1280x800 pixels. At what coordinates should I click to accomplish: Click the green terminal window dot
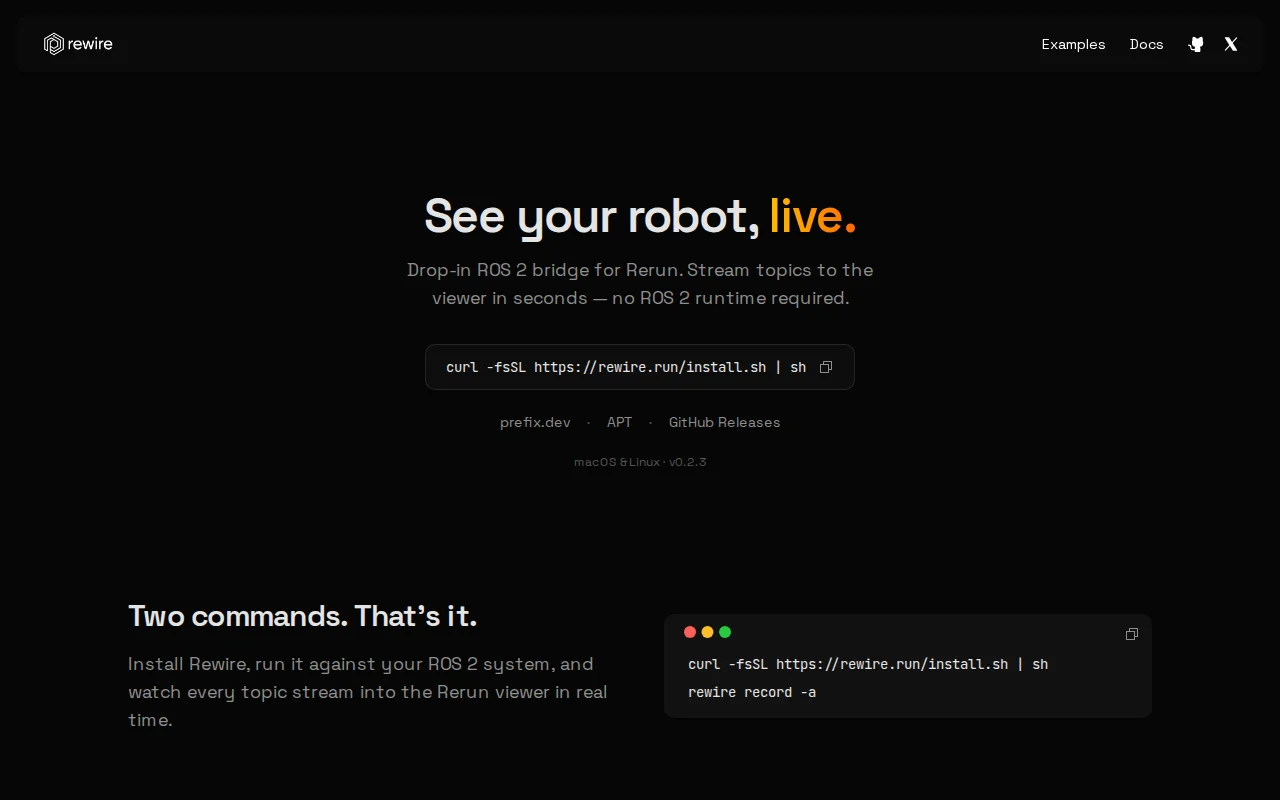(x=725, y=632)
